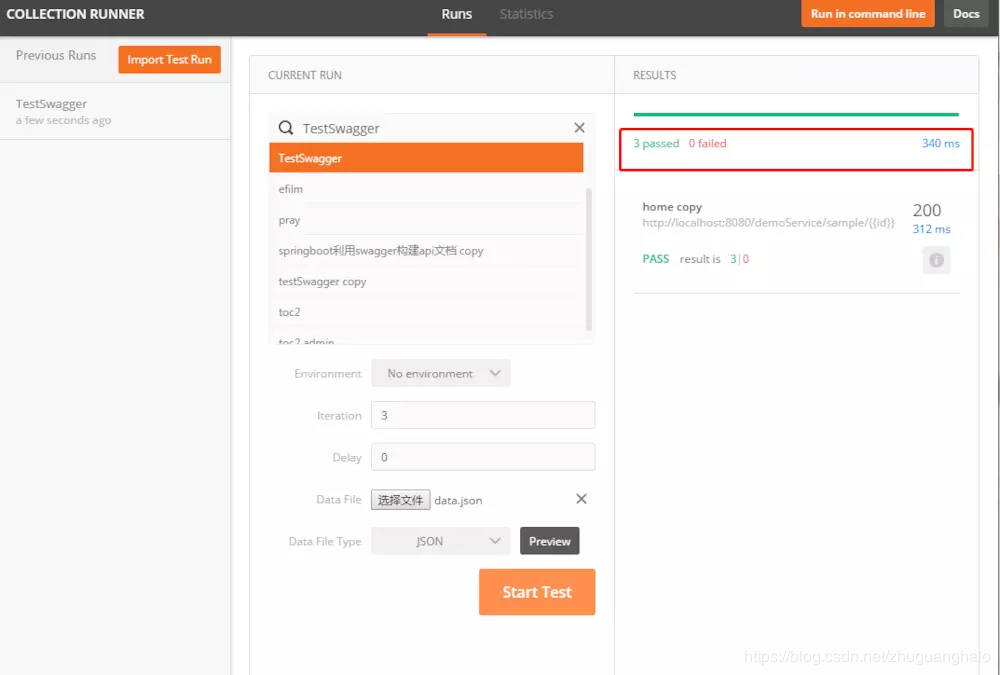
Task: Select springboot利用swagger构建api文档 copy collection
Action: [x=426, y=250]
